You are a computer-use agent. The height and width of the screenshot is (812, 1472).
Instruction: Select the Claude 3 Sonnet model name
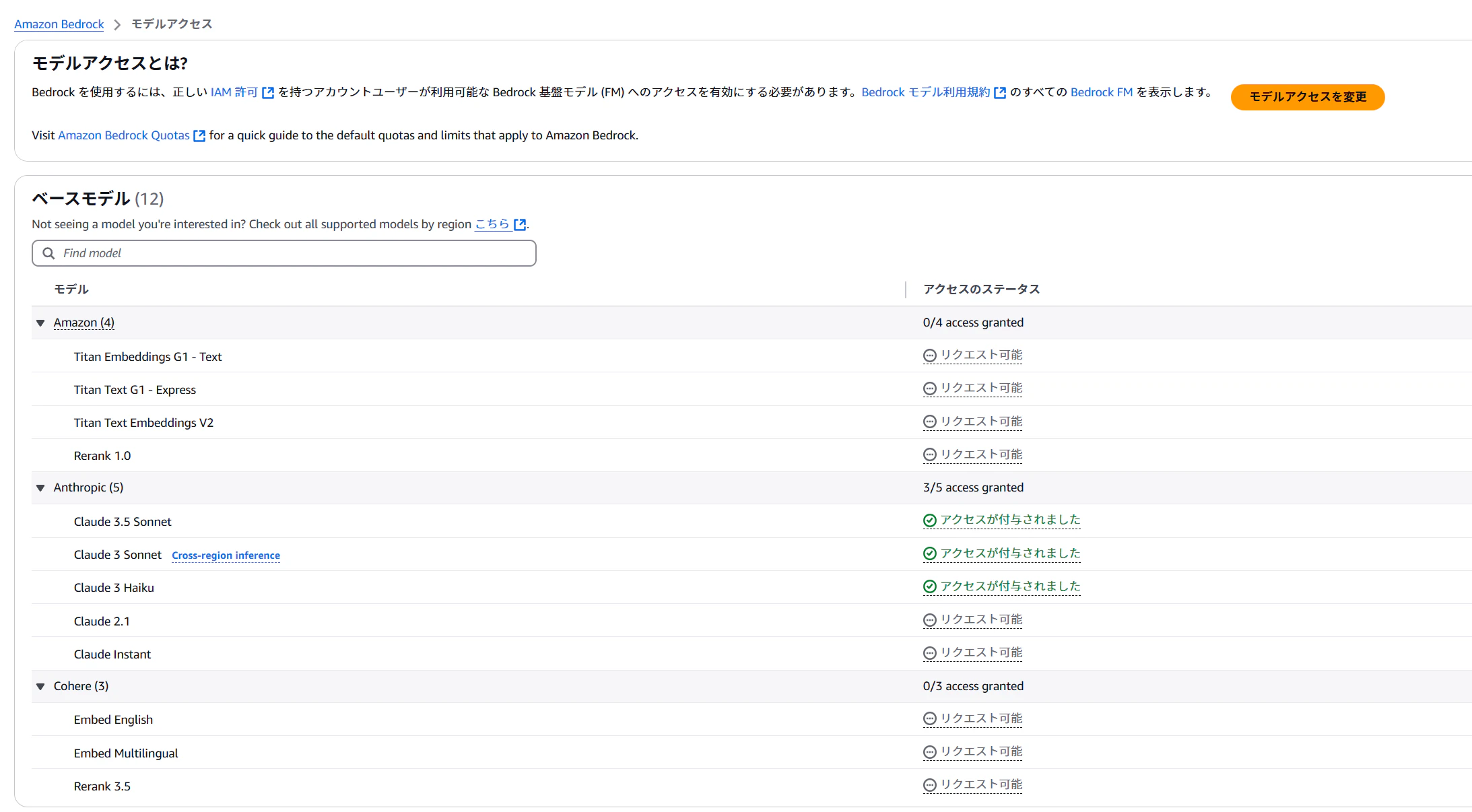pos(118,555)
